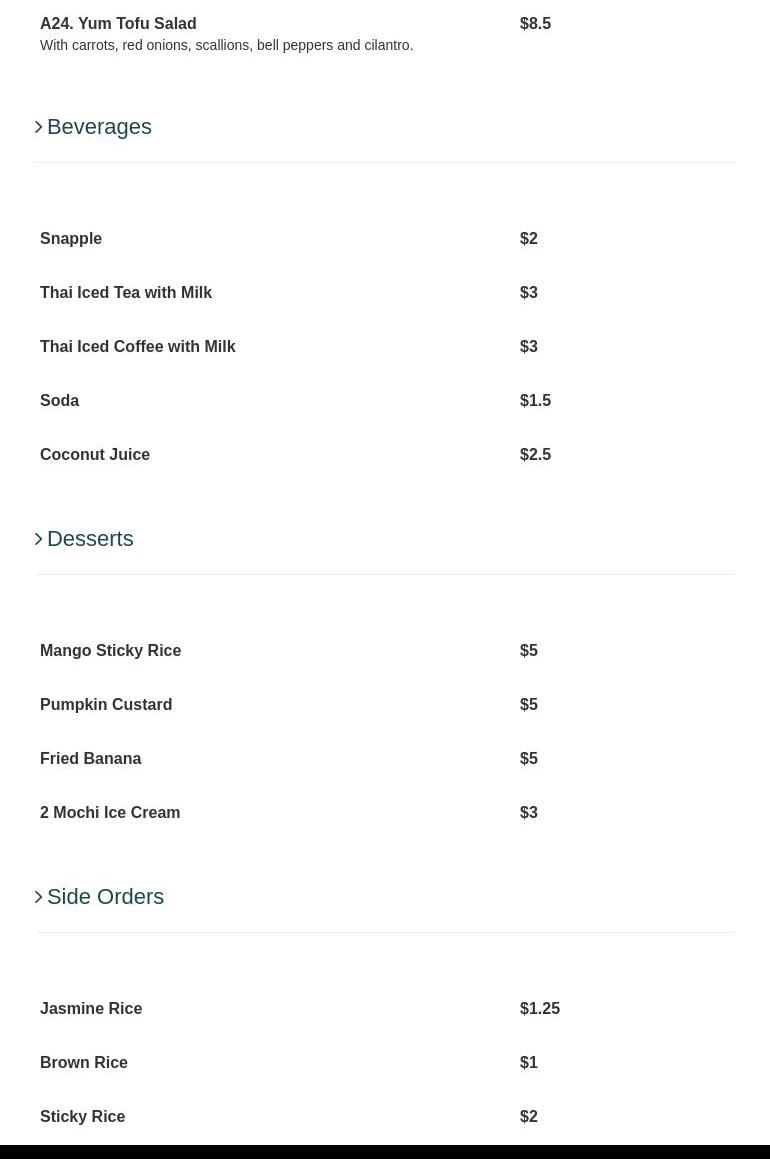The width and height of the screenshot is (770, 1159).
Task: Select the Soda menu item
Action: coord(59,401)
